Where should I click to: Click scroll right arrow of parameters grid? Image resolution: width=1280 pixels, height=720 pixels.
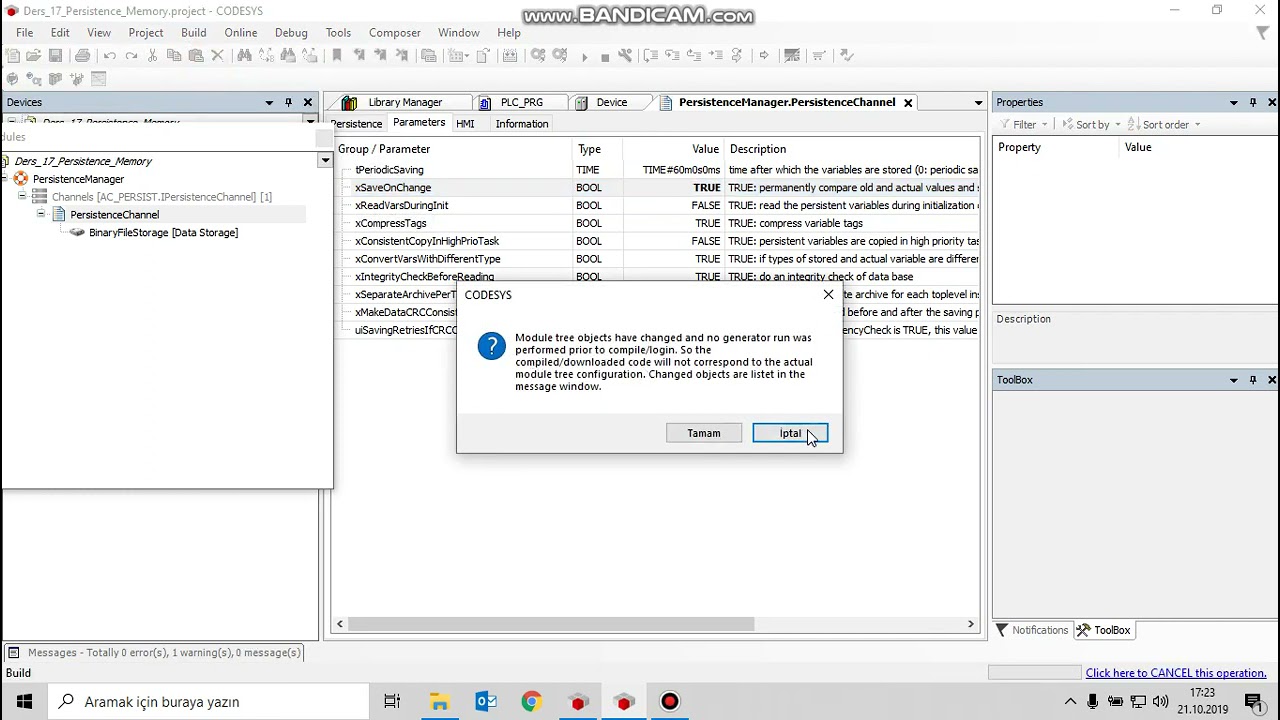[970, 624]
